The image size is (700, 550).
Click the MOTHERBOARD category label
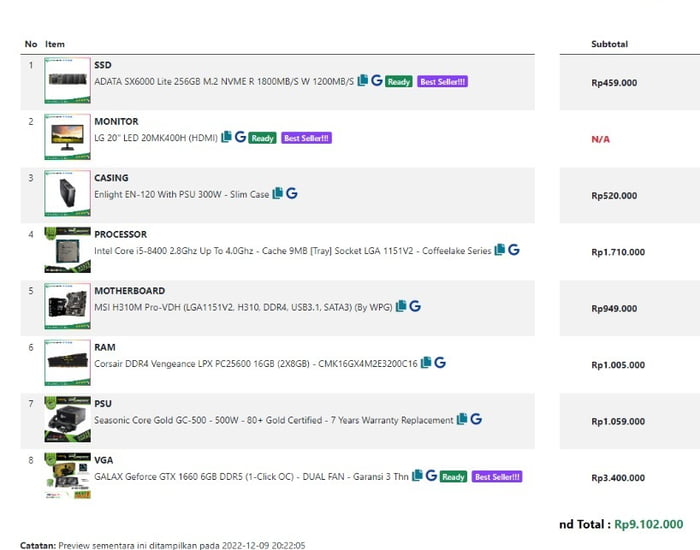129,291
